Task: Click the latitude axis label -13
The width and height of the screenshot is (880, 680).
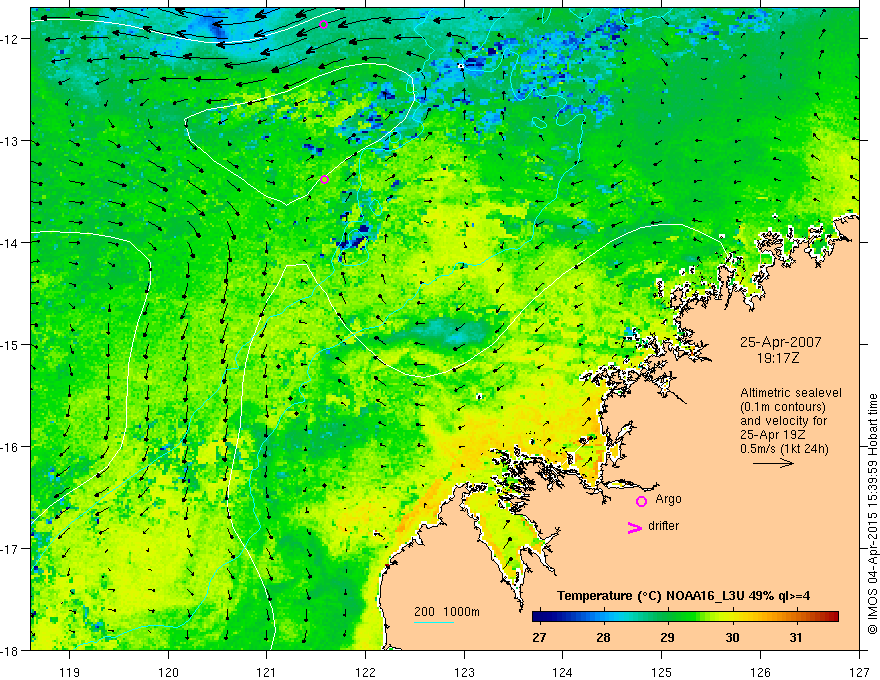Action: (x=11, y=141)
